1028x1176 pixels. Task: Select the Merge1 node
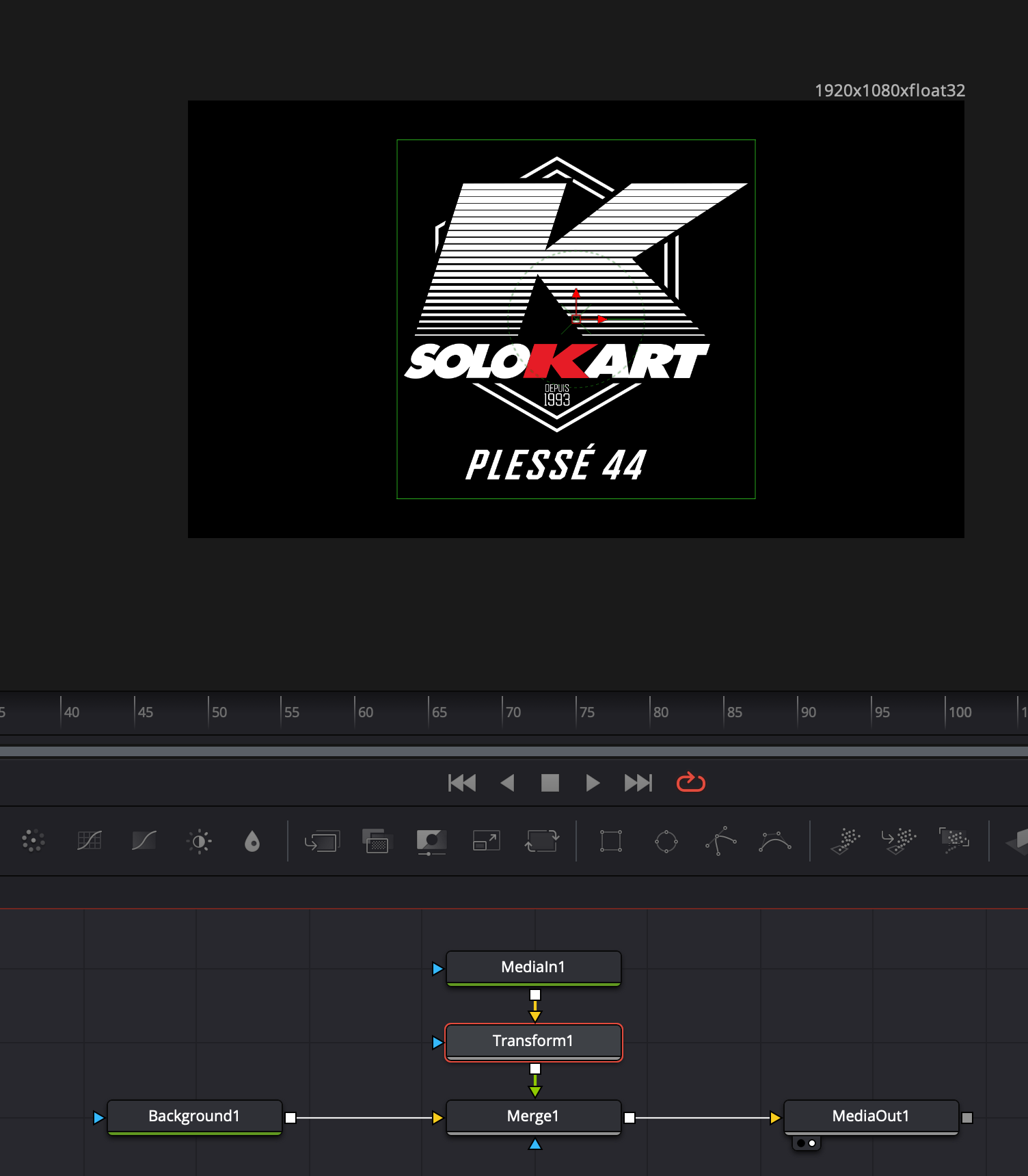(x=533, y=1116)
